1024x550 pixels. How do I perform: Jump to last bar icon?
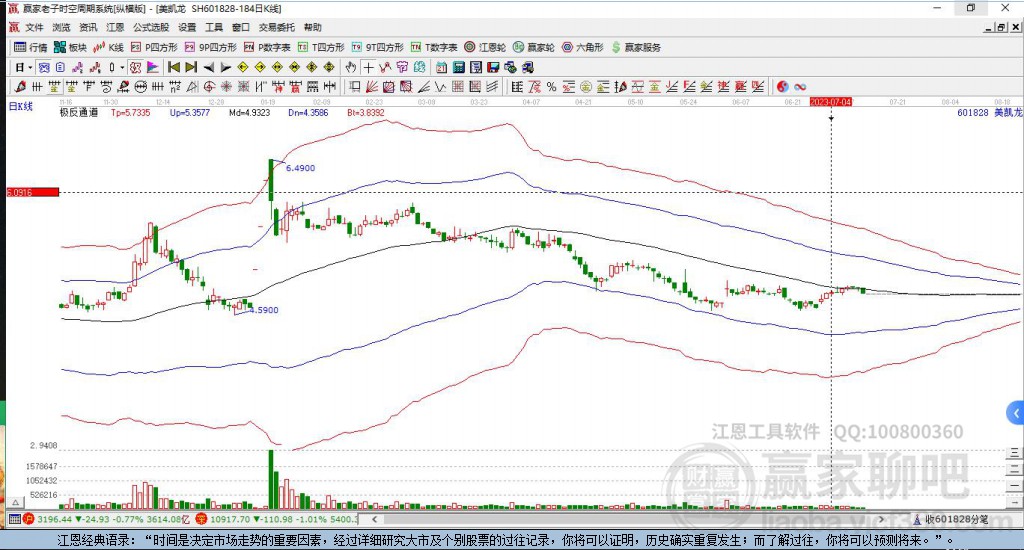191,67
